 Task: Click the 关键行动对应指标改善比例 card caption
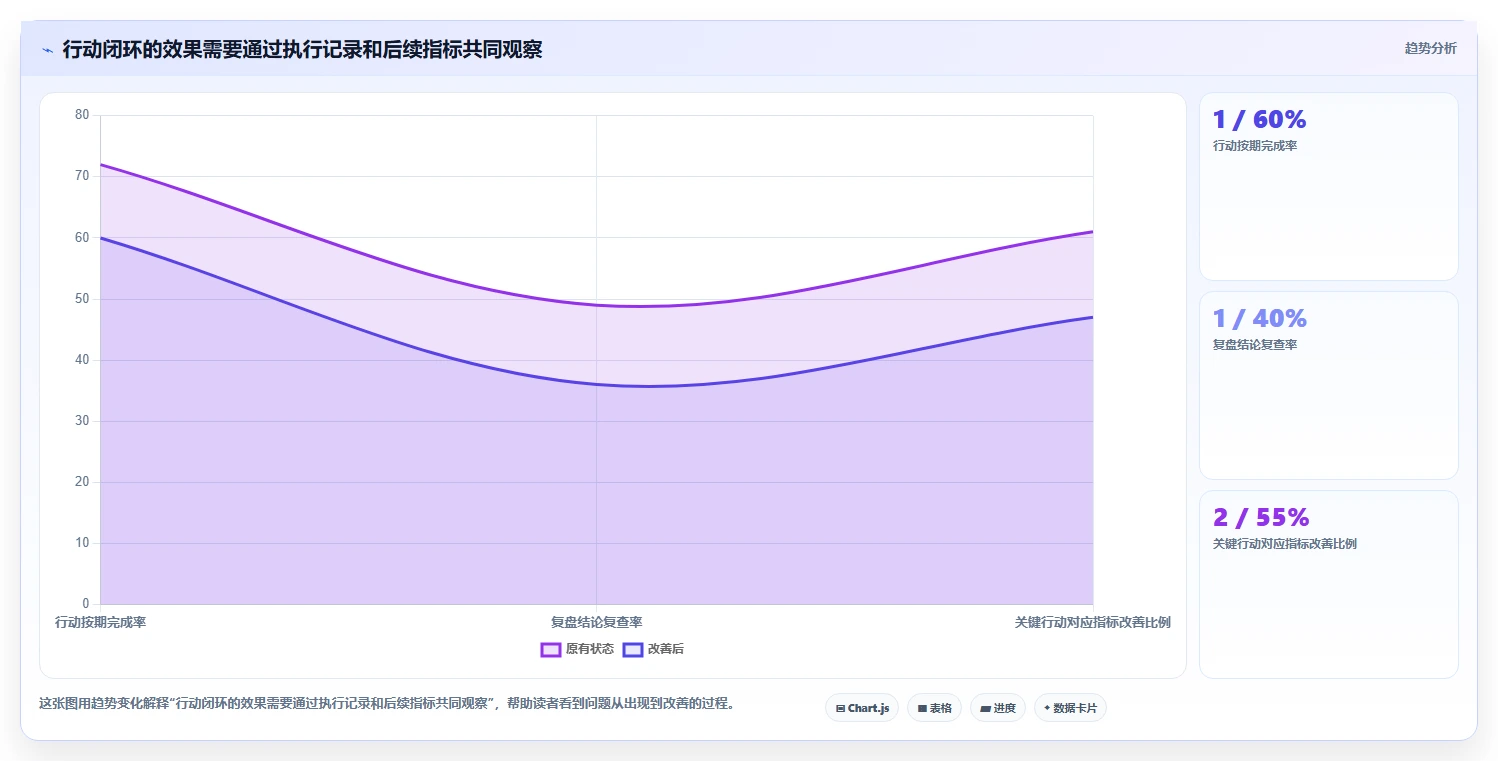[x=1284, y=544]
